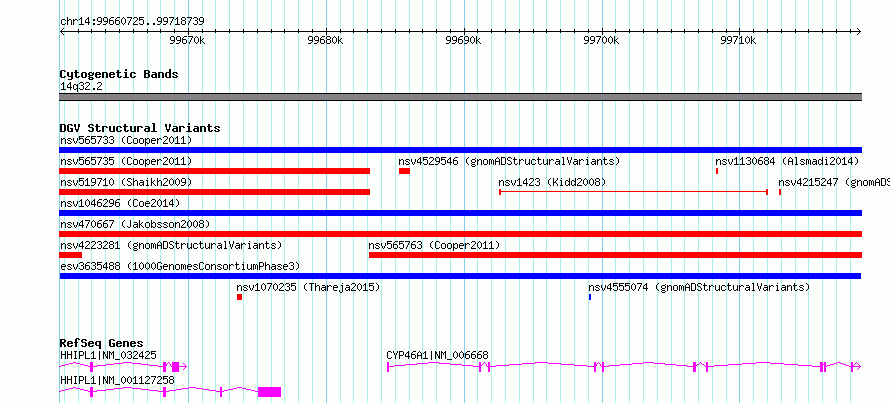Click the large last exon of HHIPL1 NM_001127258
The height and width of the screenshot is (403, 890).
point(269,392)
